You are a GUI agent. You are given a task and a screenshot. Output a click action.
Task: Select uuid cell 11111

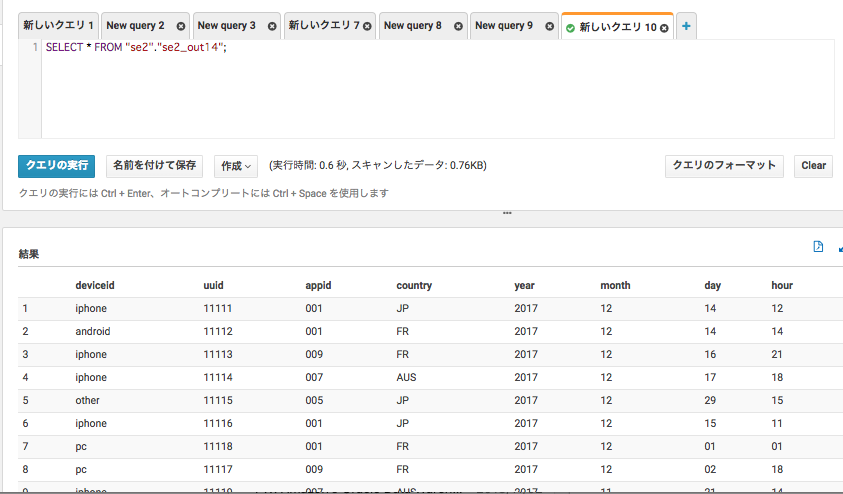click(x=218, y=309)
